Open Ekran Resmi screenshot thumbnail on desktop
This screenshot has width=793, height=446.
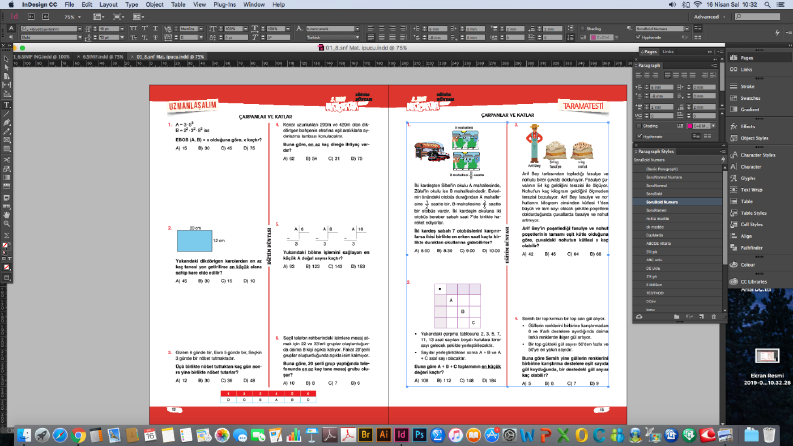pyautogui.click(x=767, y=356)
